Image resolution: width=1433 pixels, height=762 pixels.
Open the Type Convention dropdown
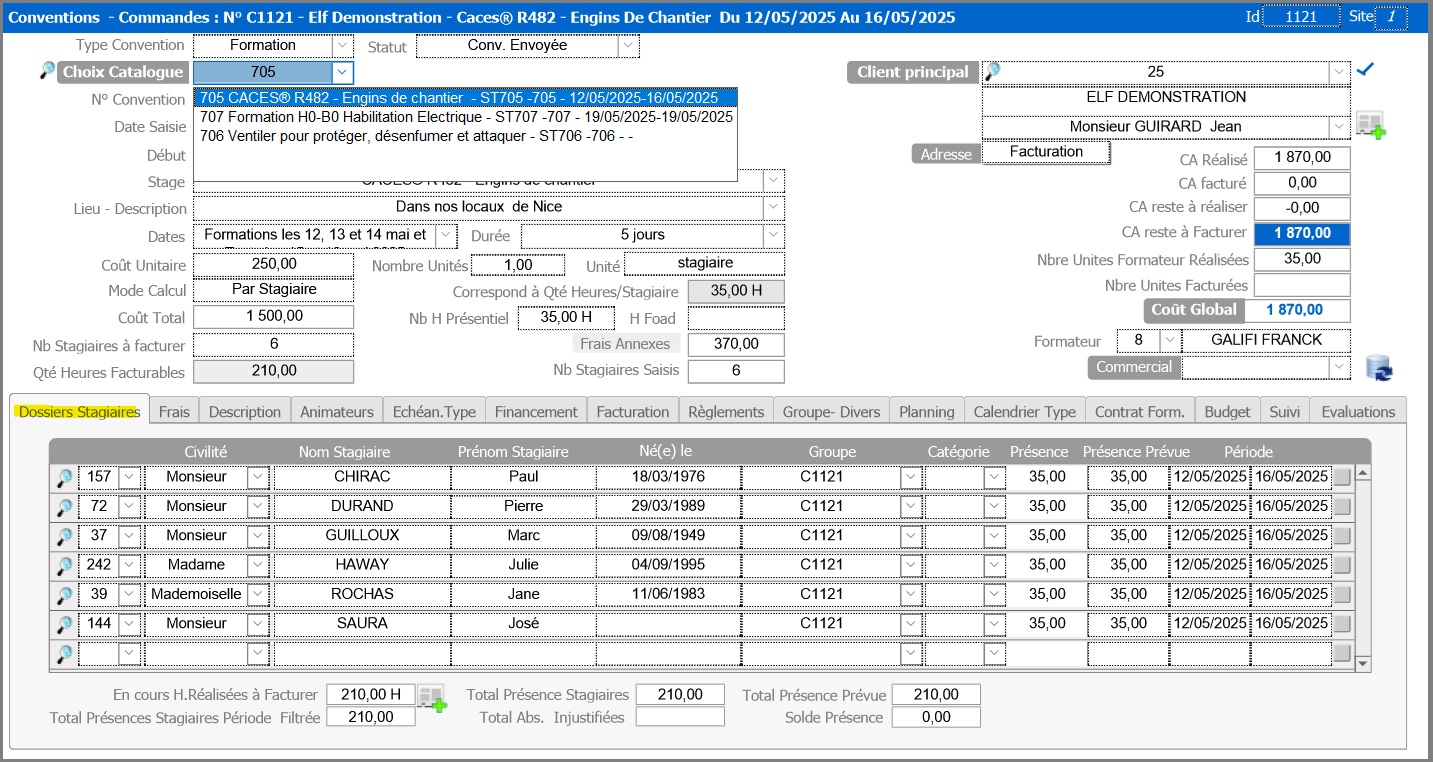tap(342, 45)
